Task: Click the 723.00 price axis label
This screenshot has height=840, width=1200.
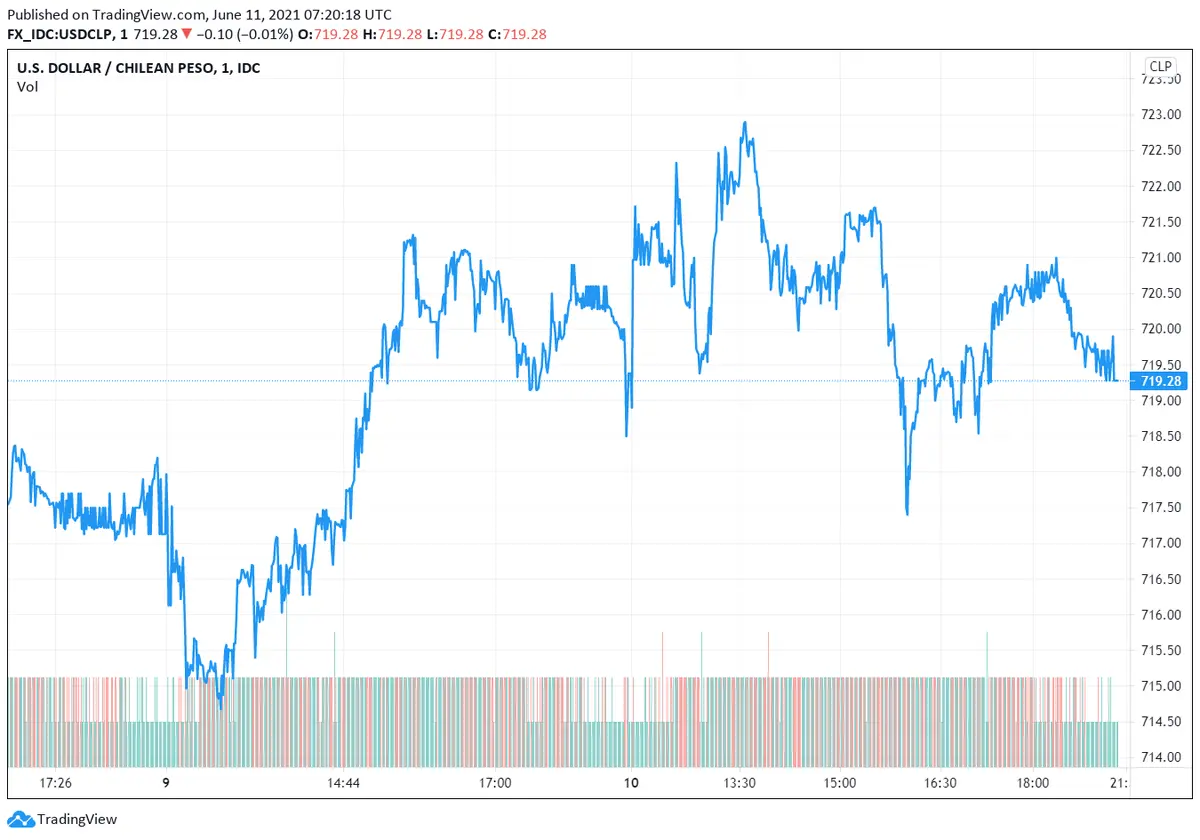Action: 1160,114
